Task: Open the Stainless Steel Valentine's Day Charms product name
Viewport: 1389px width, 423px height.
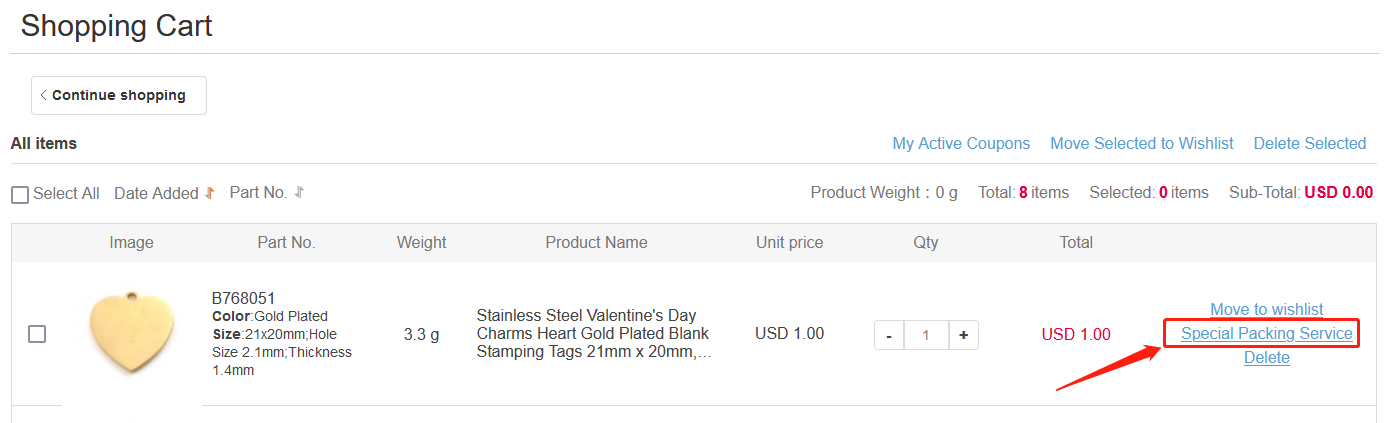Action: (x=594, y=334)
